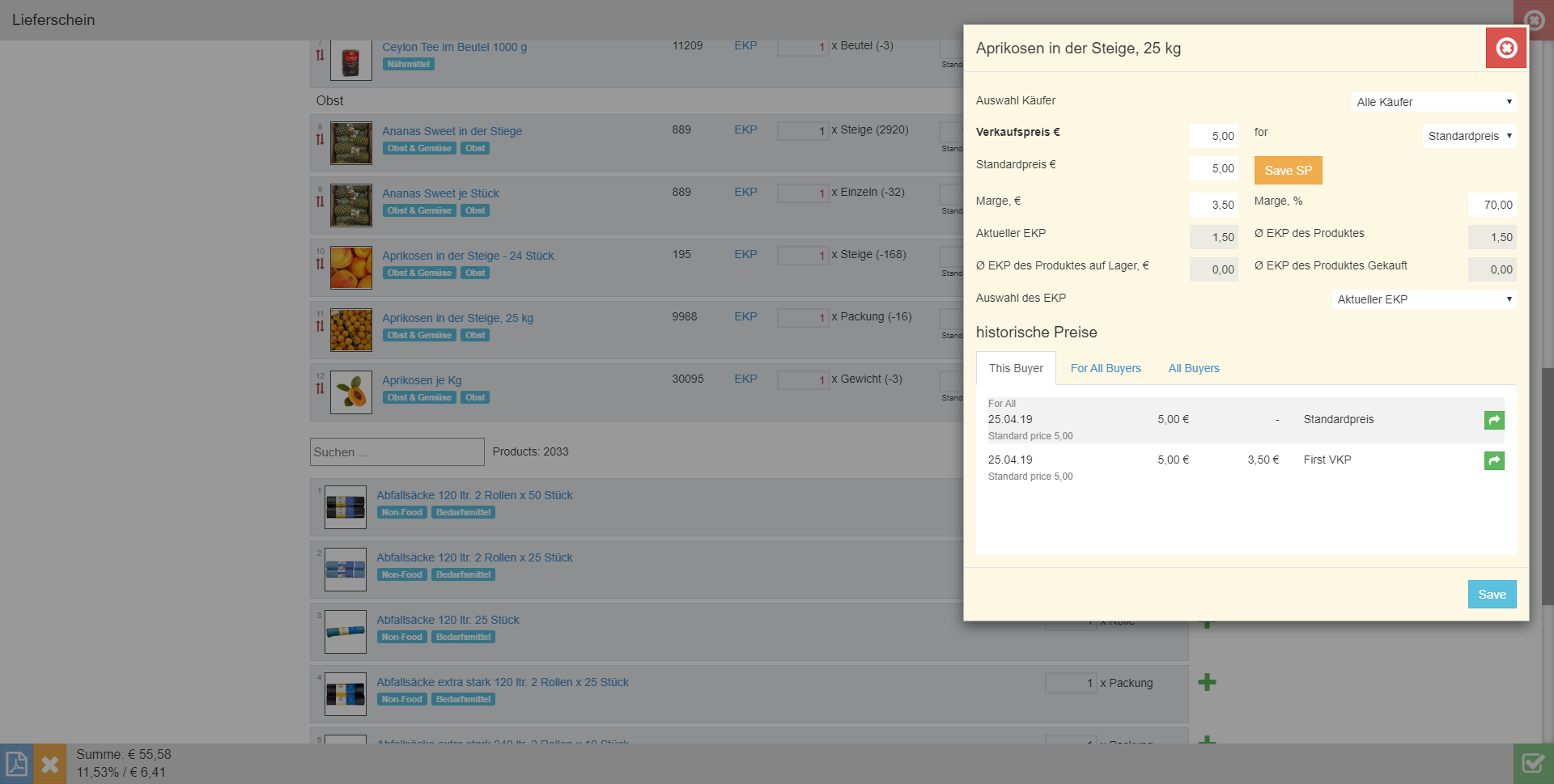
Task: Apply the First VKP historic price arrow
Action: tap(1493, 460)
